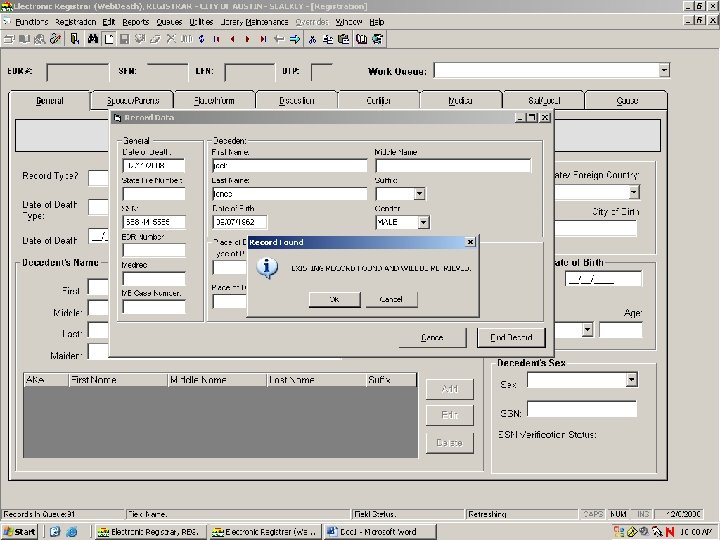Click the Age input field
The image size is (720, 540).
pos(621,330)
